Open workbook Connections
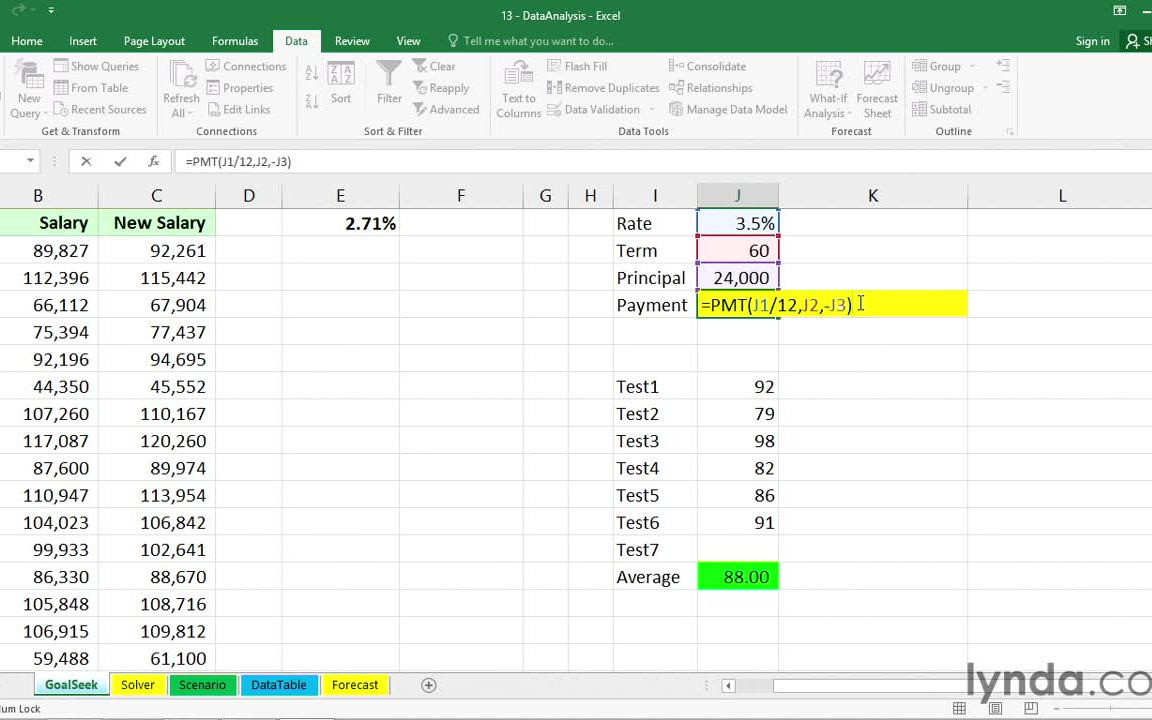 [x=246, y=66]
